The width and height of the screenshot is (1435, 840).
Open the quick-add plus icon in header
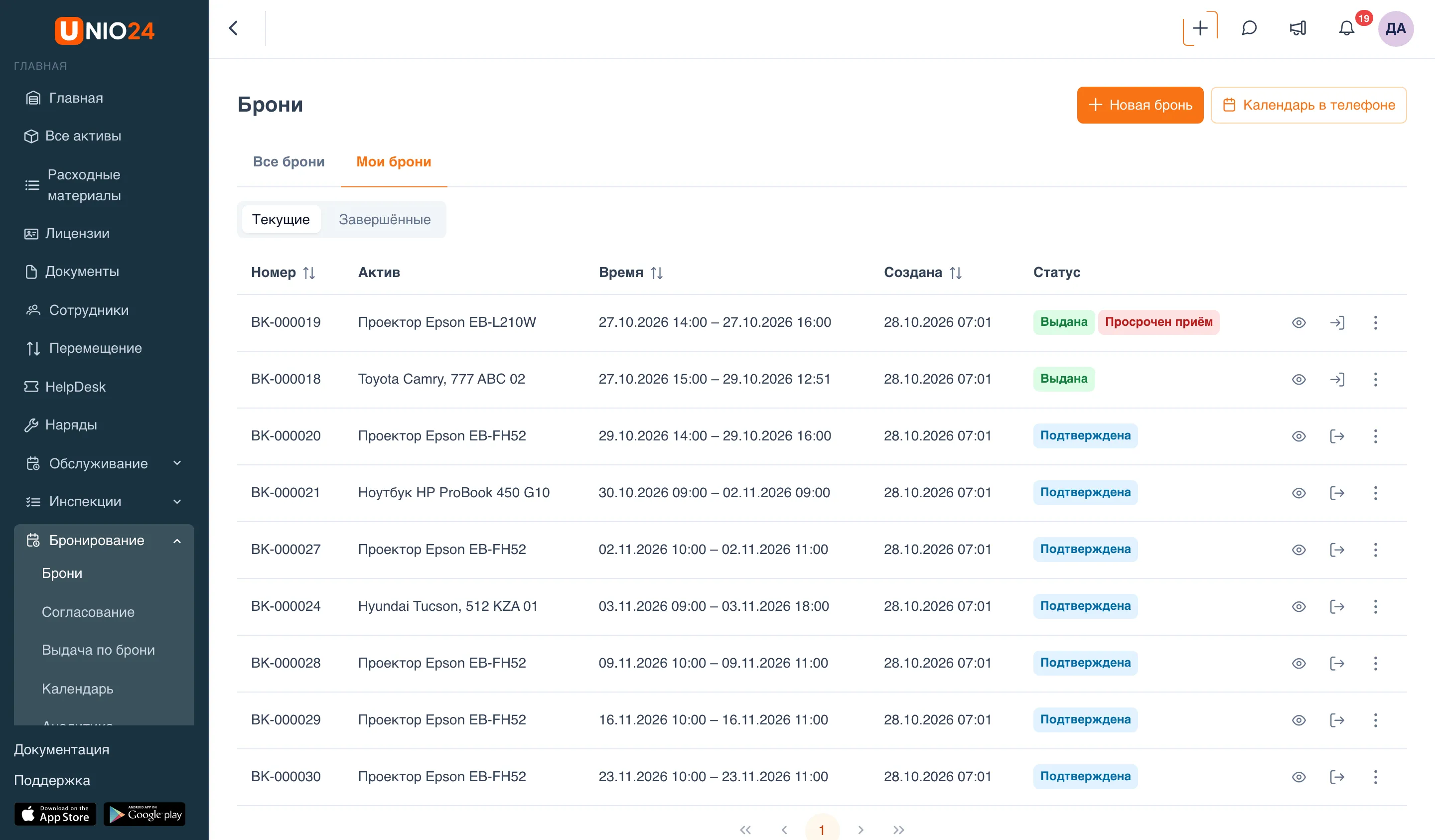click(x=1200, y=28)
